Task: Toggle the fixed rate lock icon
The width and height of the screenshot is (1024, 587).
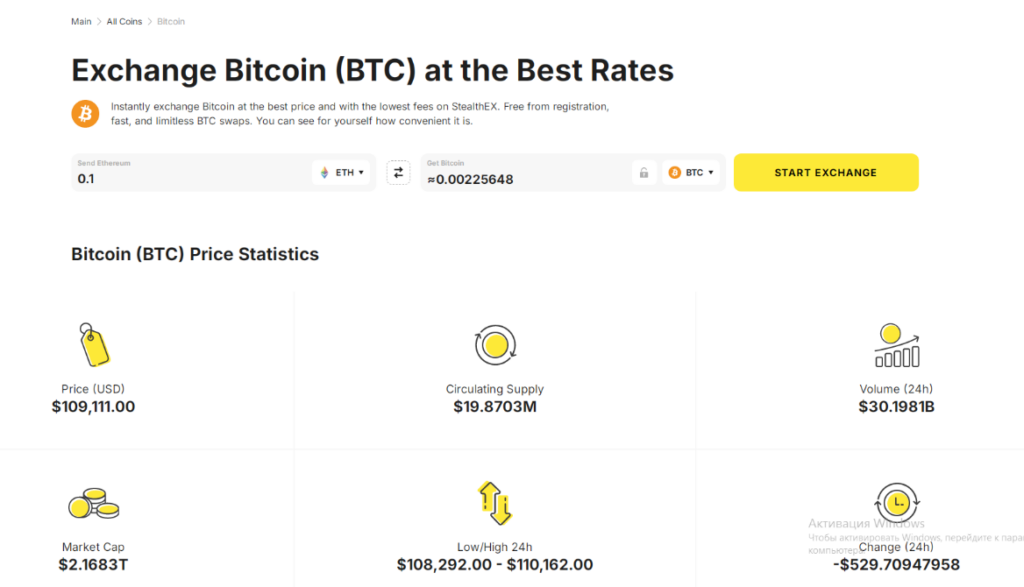Action: [x=644, y=173]
